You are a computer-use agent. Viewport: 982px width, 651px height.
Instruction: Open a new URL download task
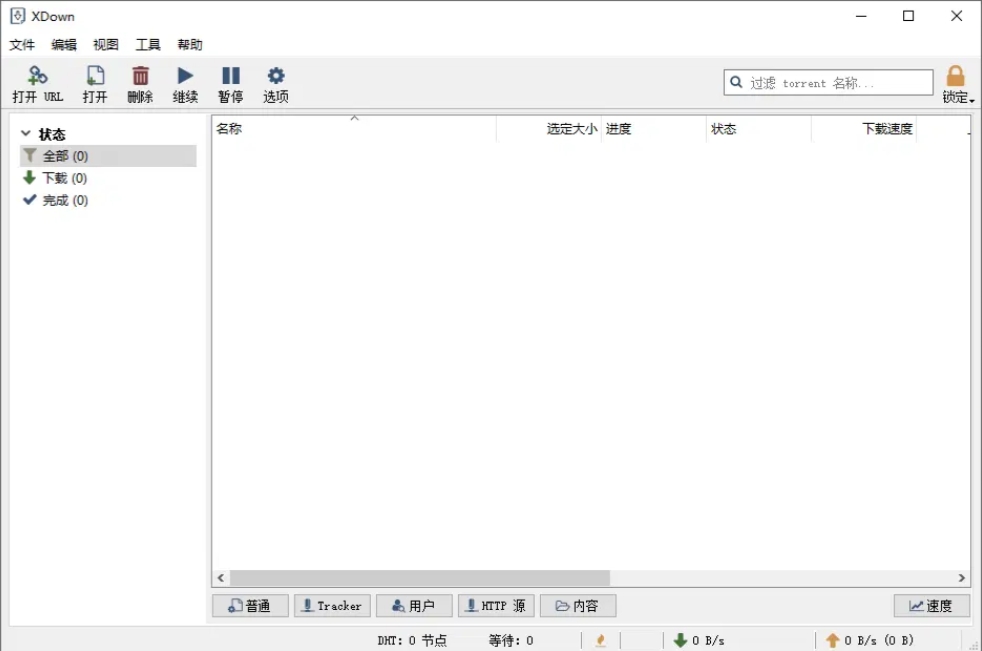tap(38, 82)
